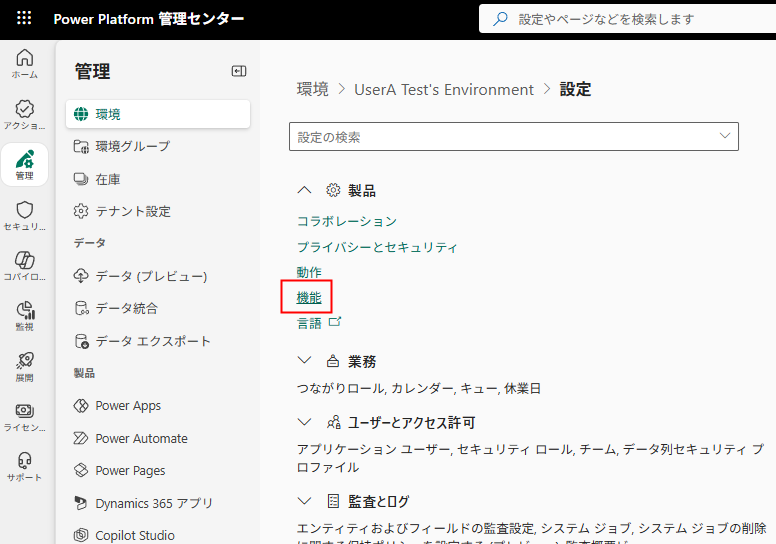Image resolution: width=776 pixels, height=544 pixels.
Task: Select 環境グループ in the navigation
Action: tap(133, 147)
